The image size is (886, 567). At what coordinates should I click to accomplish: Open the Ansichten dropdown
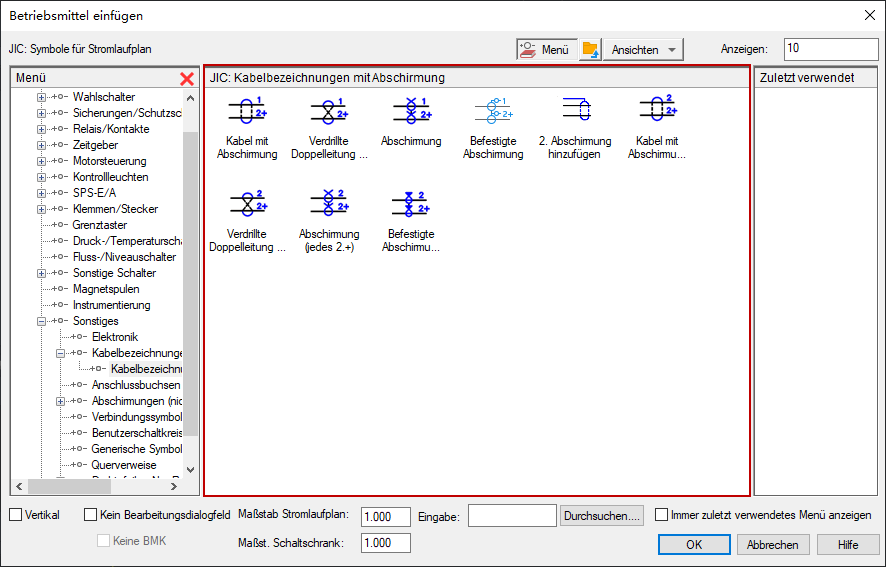pyautogui.click(x=643, y=49)
